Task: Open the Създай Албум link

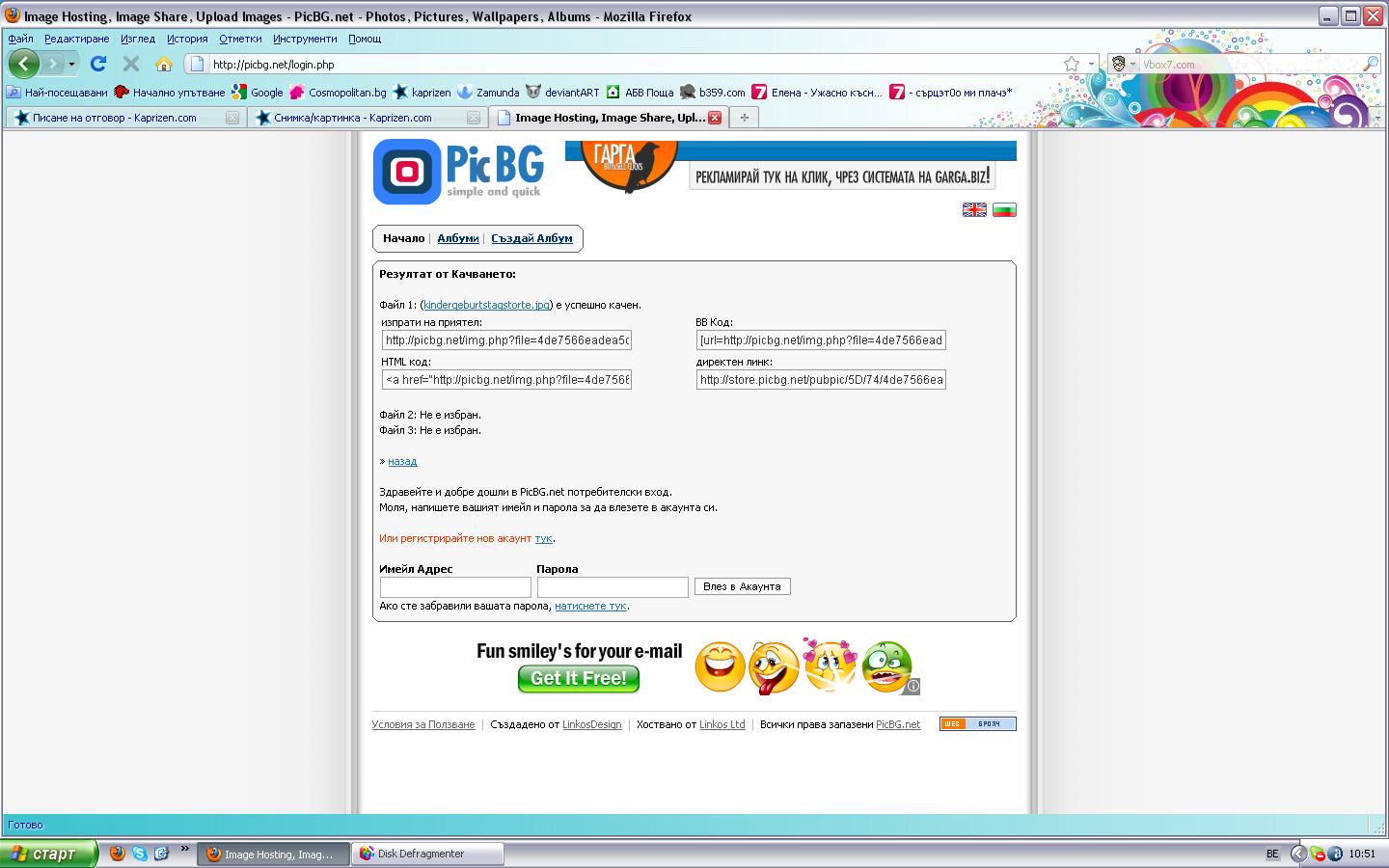Action: pos(531,238)
